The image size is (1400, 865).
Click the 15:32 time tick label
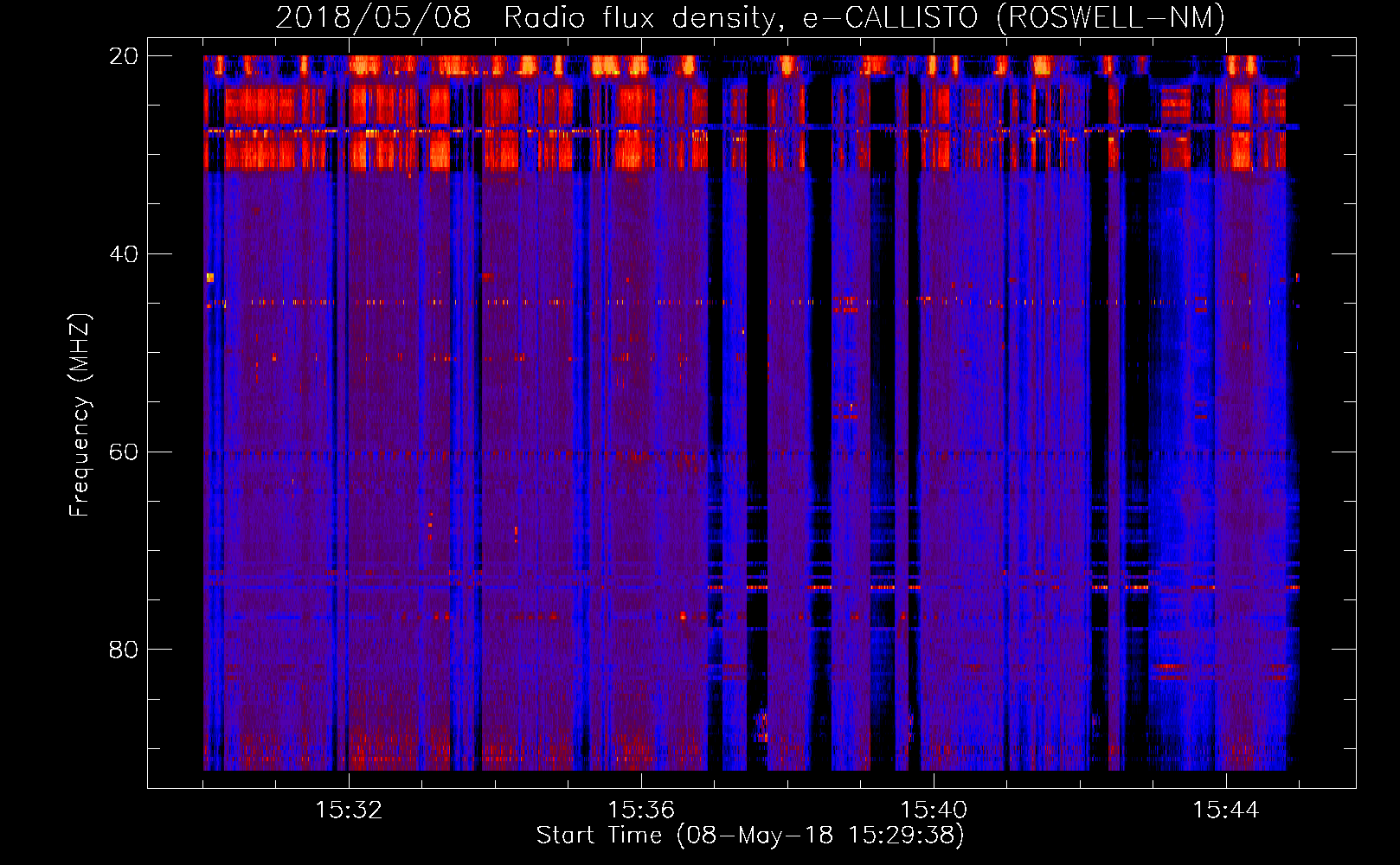pyautogui.click(x=349, y=811)
